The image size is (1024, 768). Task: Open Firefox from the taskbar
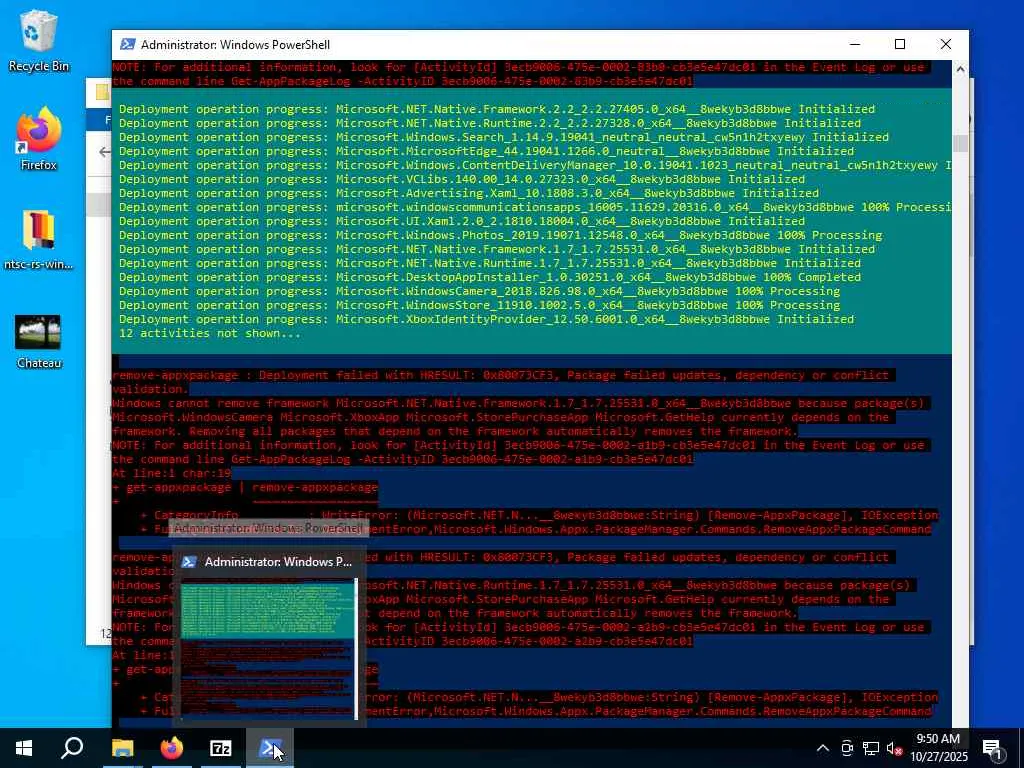pyautogui.click(x=172, y=748)
